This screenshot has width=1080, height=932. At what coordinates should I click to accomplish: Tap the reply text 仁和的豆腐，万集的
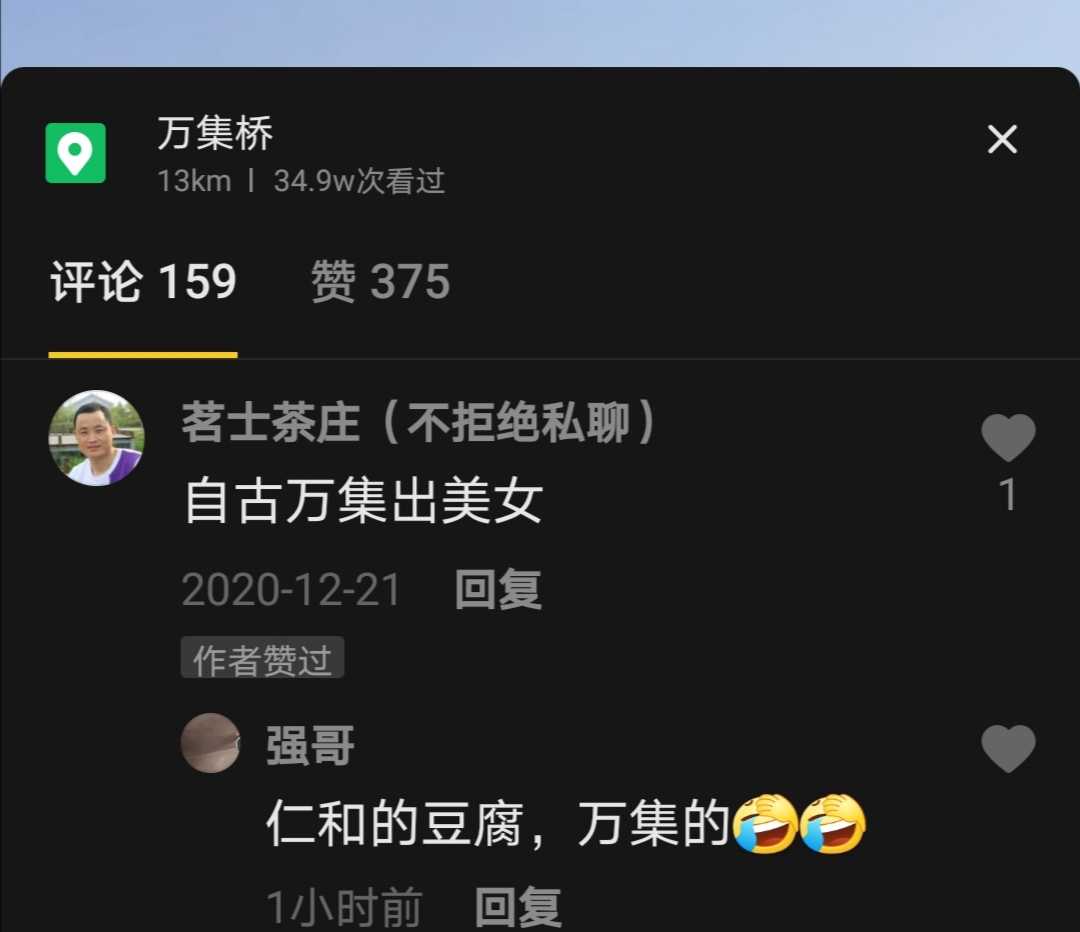(x=498, y=823)
